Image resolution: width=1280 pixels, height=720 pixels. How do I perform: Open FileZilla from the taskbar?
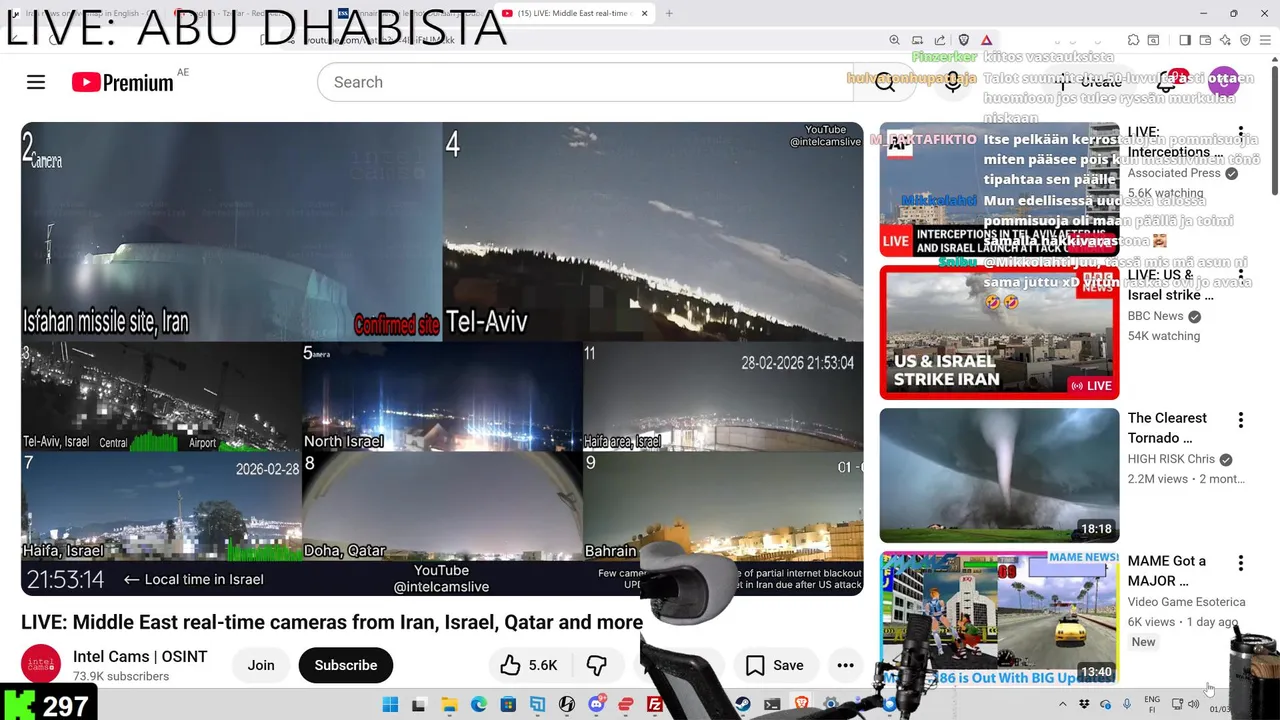click(x=655, y=704)
